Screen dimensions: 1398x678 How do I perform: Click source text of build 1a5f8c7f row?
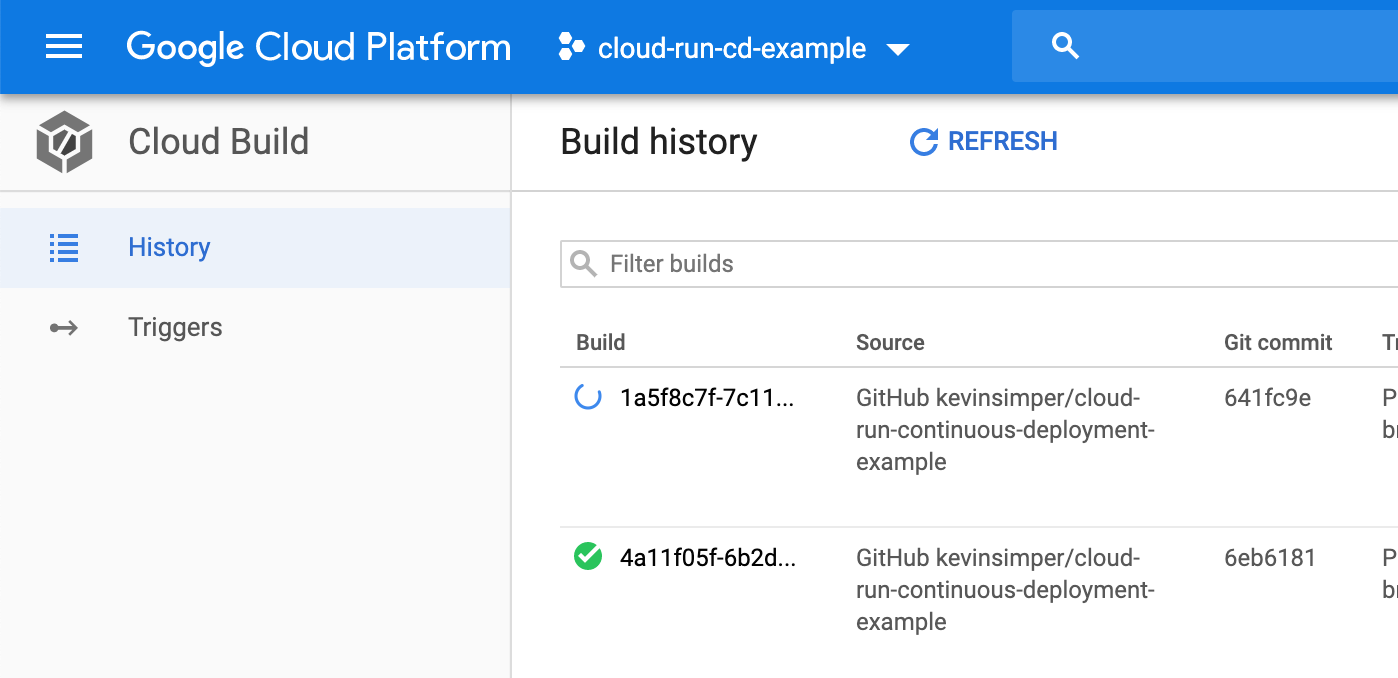pyautogui.click(x=1005, y=430)
